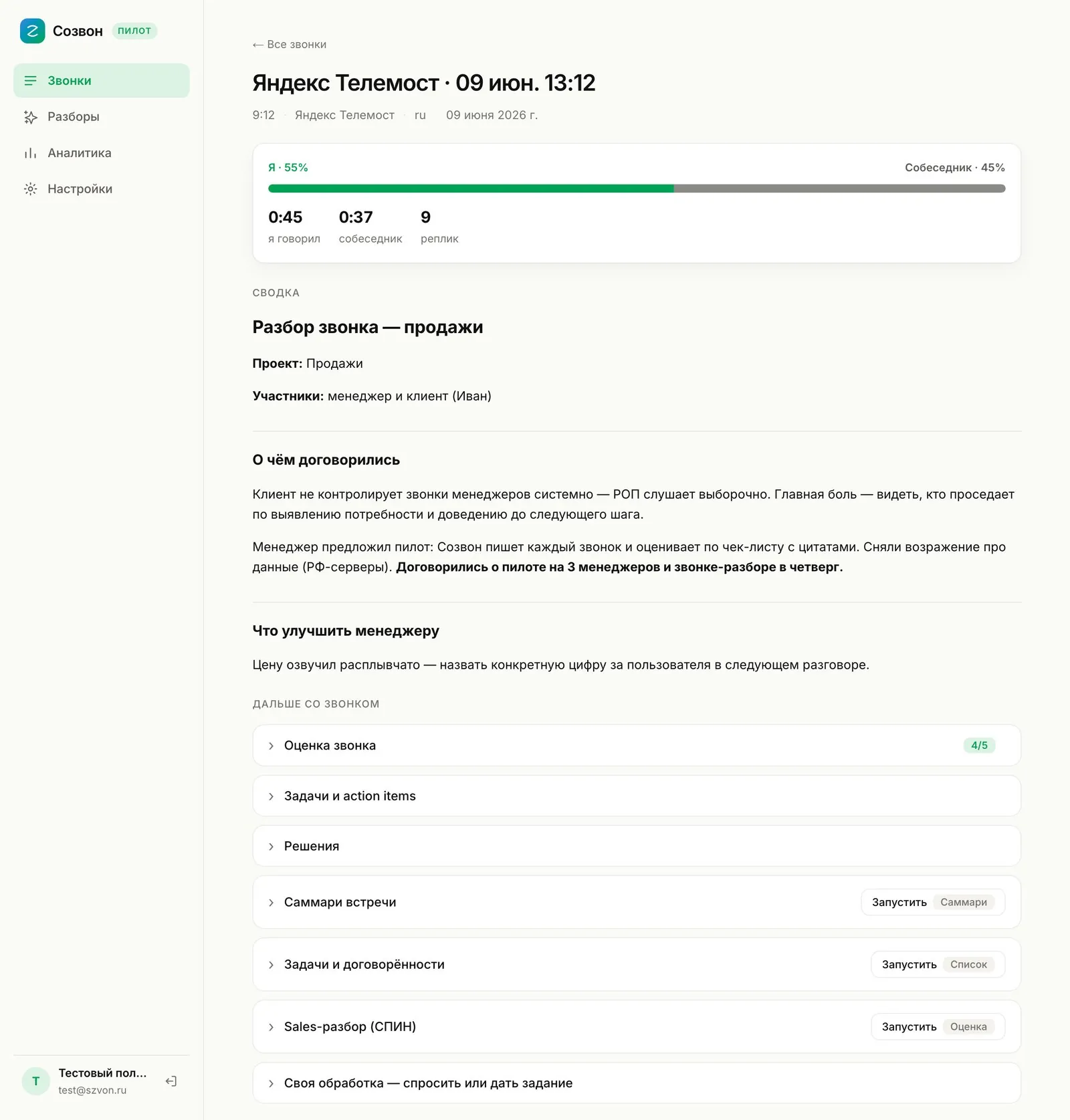Expand Задачи и договорённости chevron
This screenshot has width=1070, height=1120.
click(271, 965)
